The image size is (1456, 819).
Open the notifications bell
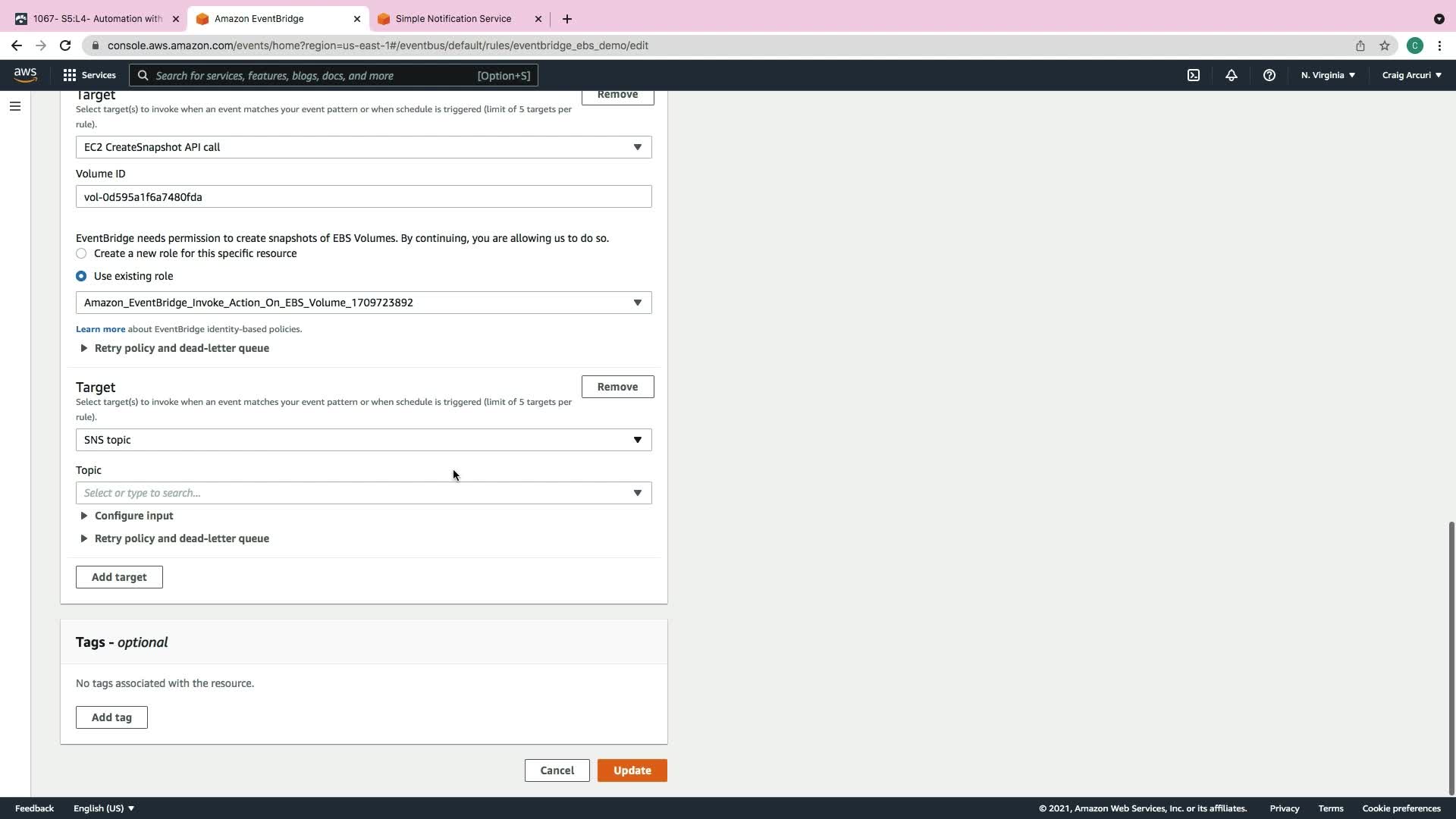1231,75
